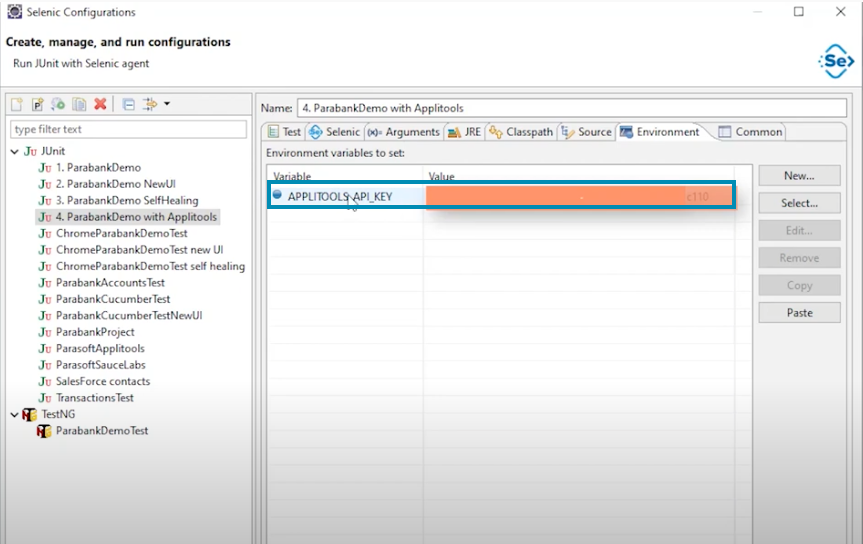Click the filter launch configurations icon
Viewport: 863px width, 544px height.
(149, 104)
